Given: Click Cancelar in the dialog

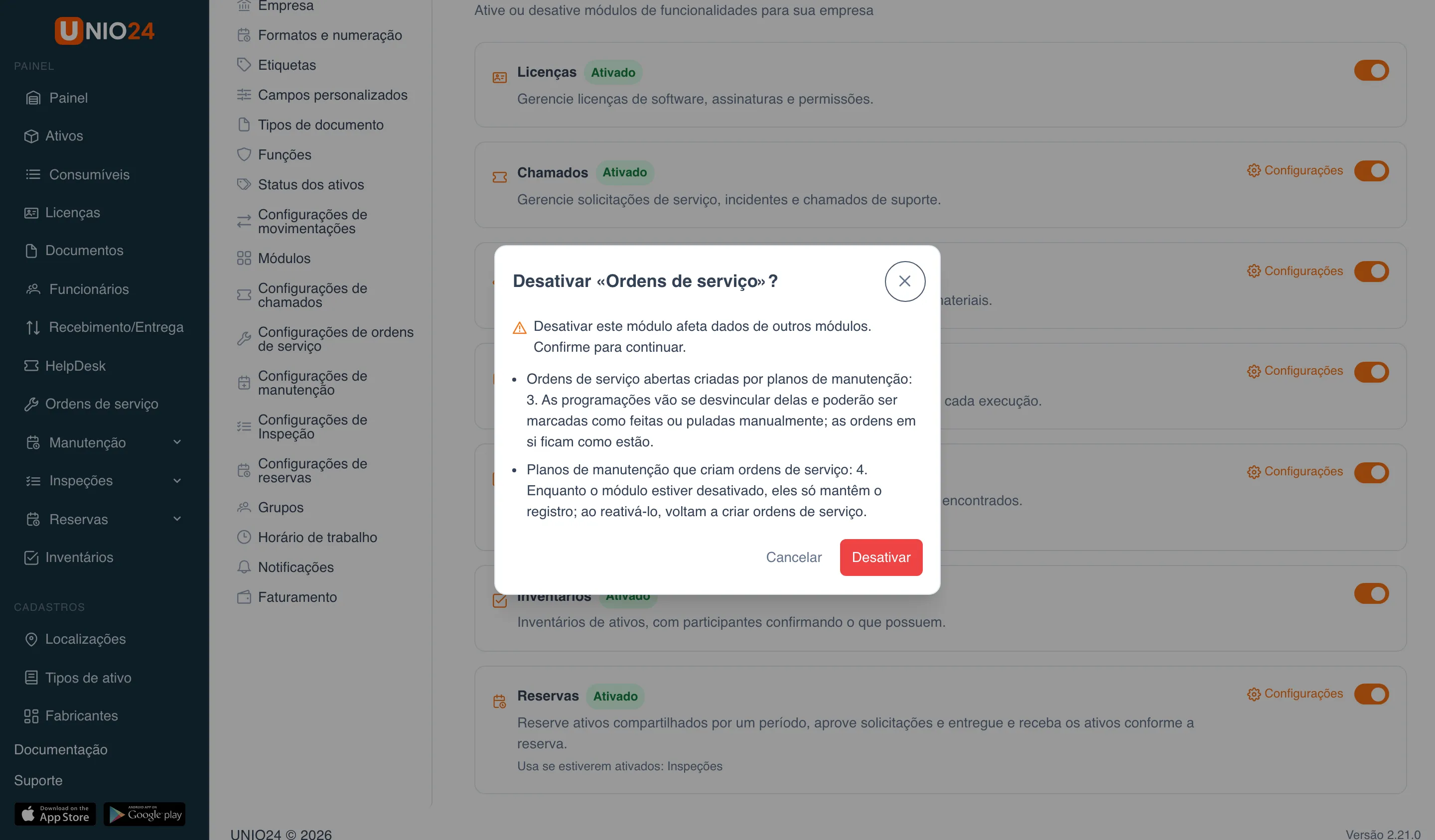Looking at the screenshot, I should pos(793,558).
